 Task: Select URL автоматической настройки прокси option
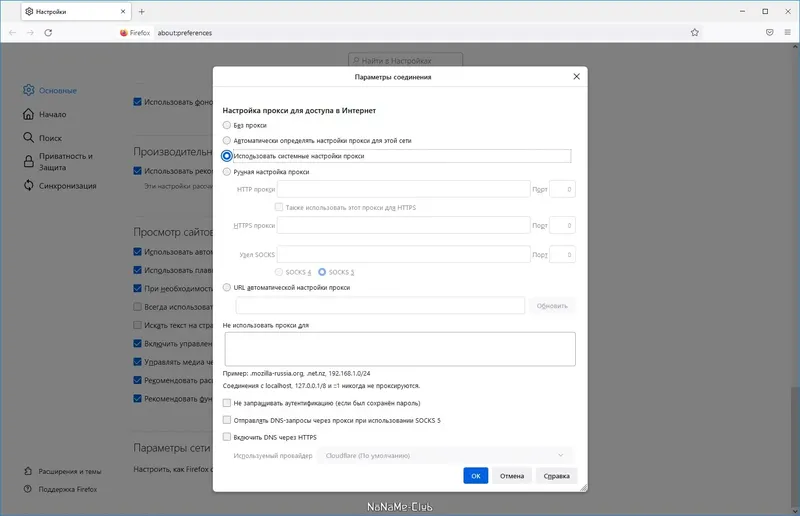point(227,287)
